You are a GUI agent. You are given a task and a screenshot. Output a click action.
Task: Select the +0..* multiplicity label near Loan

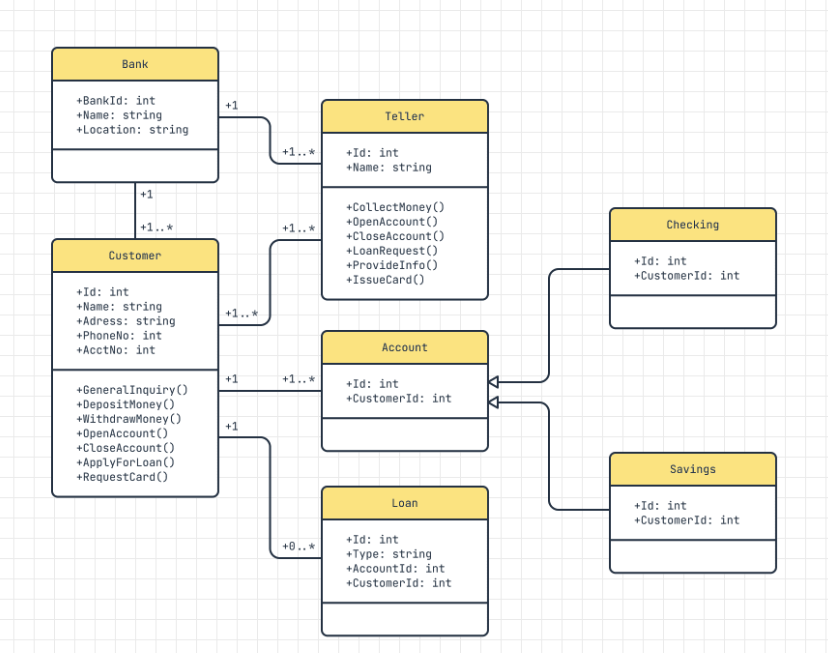pos(299,547)
